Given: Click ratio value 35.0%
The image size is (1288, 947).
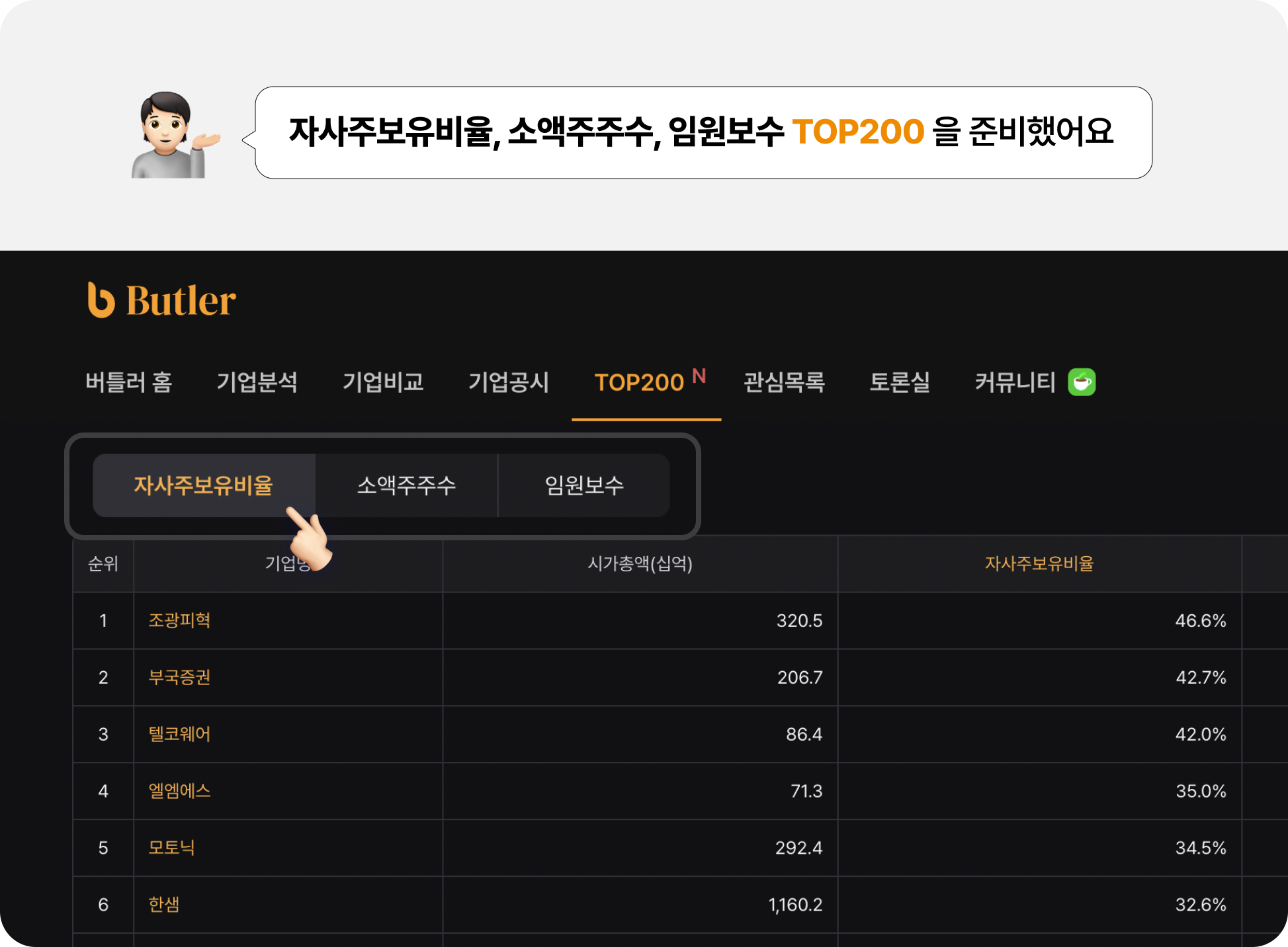Looking at the screenshot, I should 1201,791.
